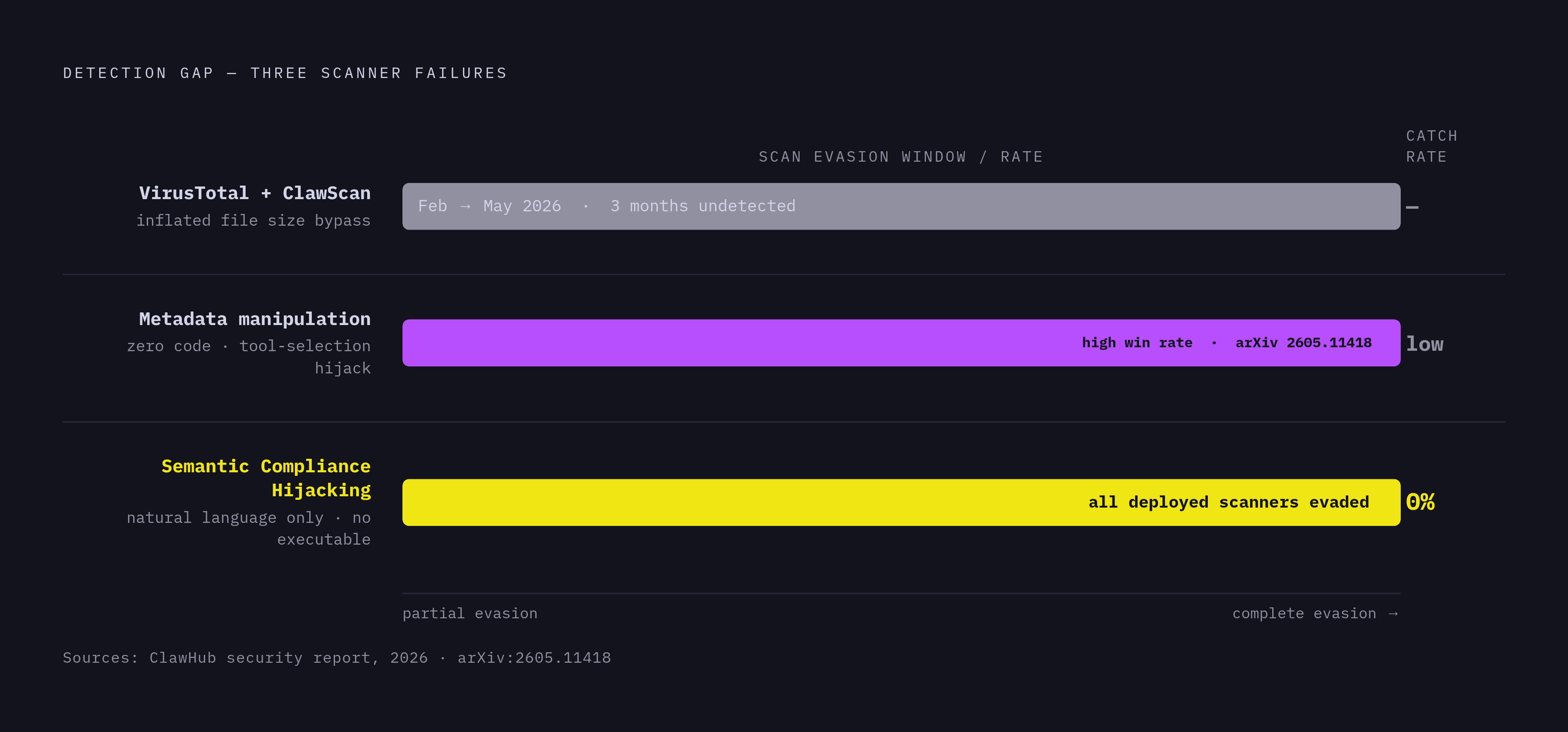Click the gray 'Feb → May 2026' bar
Screen dimensions: 1568x732
click(901, 207)
